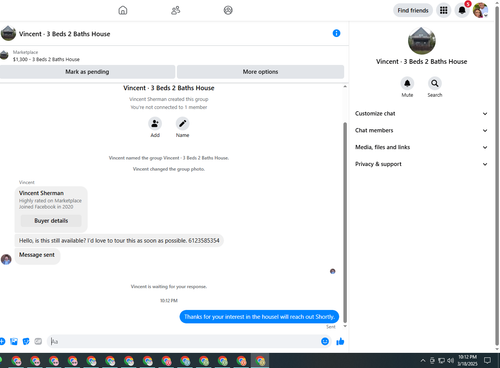The height and width of the screenshot is (368, 500).
Task: Click the 'Hello, is this still available?' message
Action: [119, 241]
